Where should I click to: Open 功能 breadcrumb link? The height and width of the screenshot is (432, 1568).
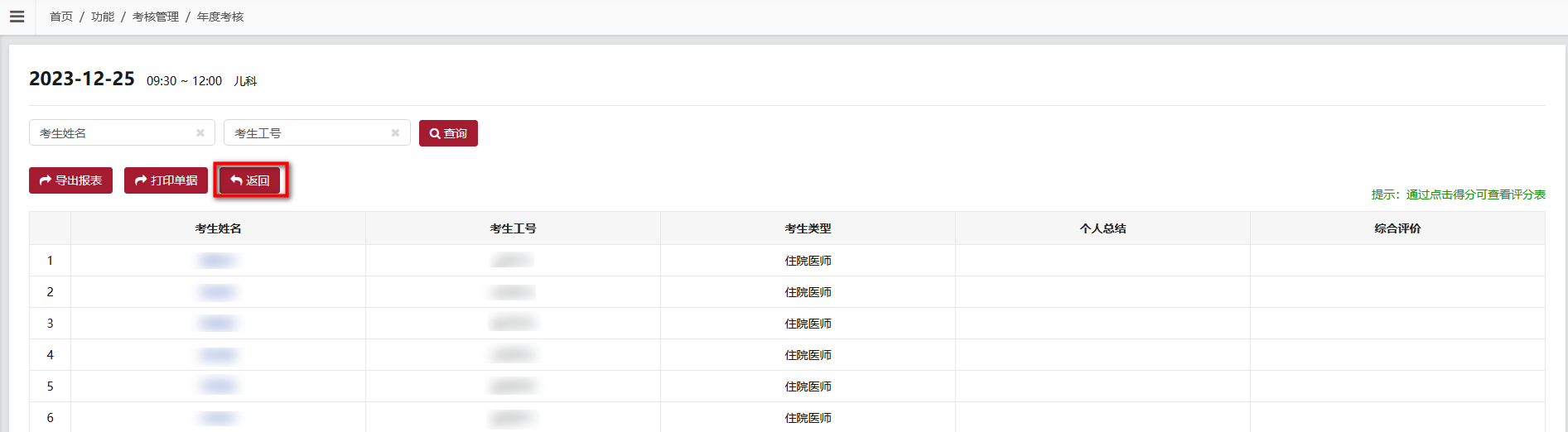(x=103, y=17)
